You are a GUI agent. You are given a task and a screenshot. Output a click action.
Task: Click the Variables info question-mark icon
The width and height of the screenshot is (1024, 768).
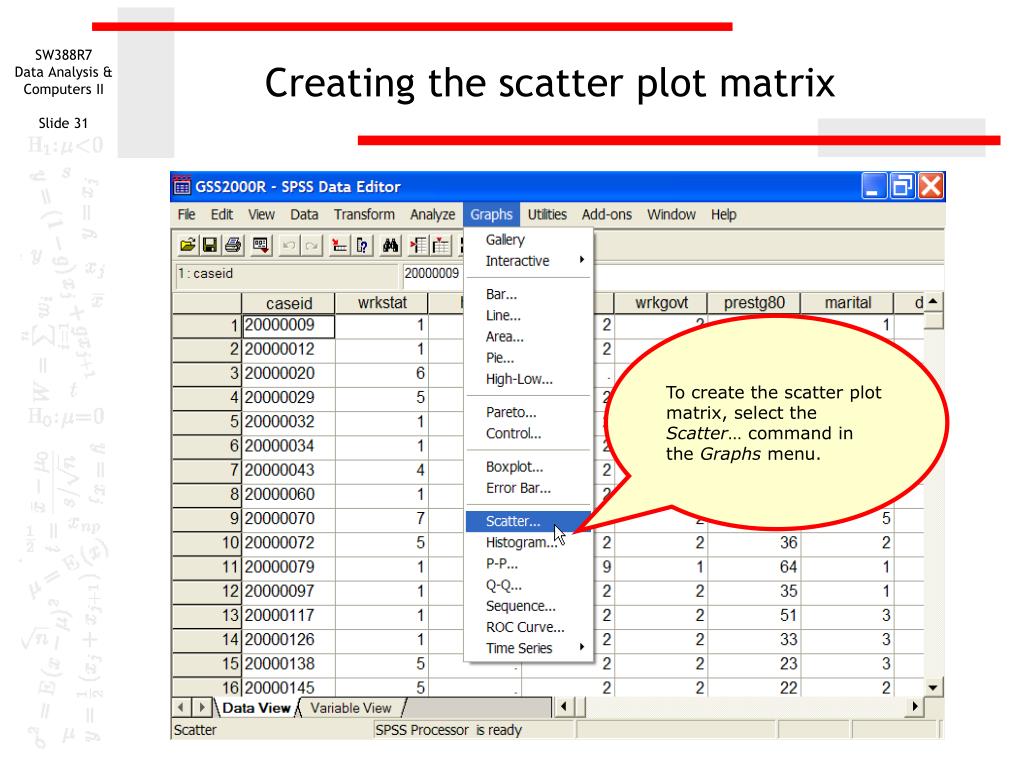coord(362,246)
